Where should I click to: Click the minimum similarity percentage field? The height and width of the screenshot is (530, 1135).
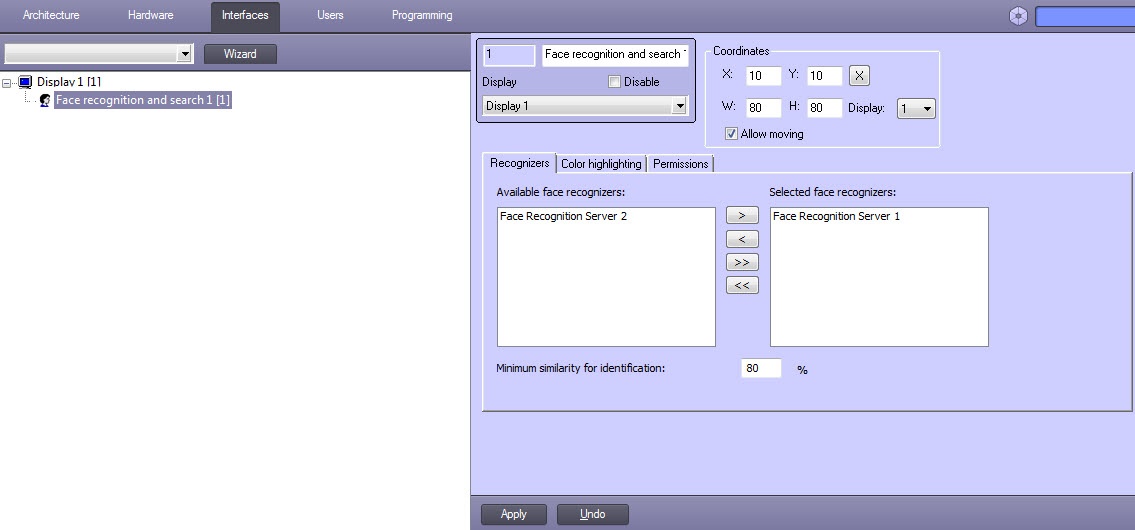(761, 368)
